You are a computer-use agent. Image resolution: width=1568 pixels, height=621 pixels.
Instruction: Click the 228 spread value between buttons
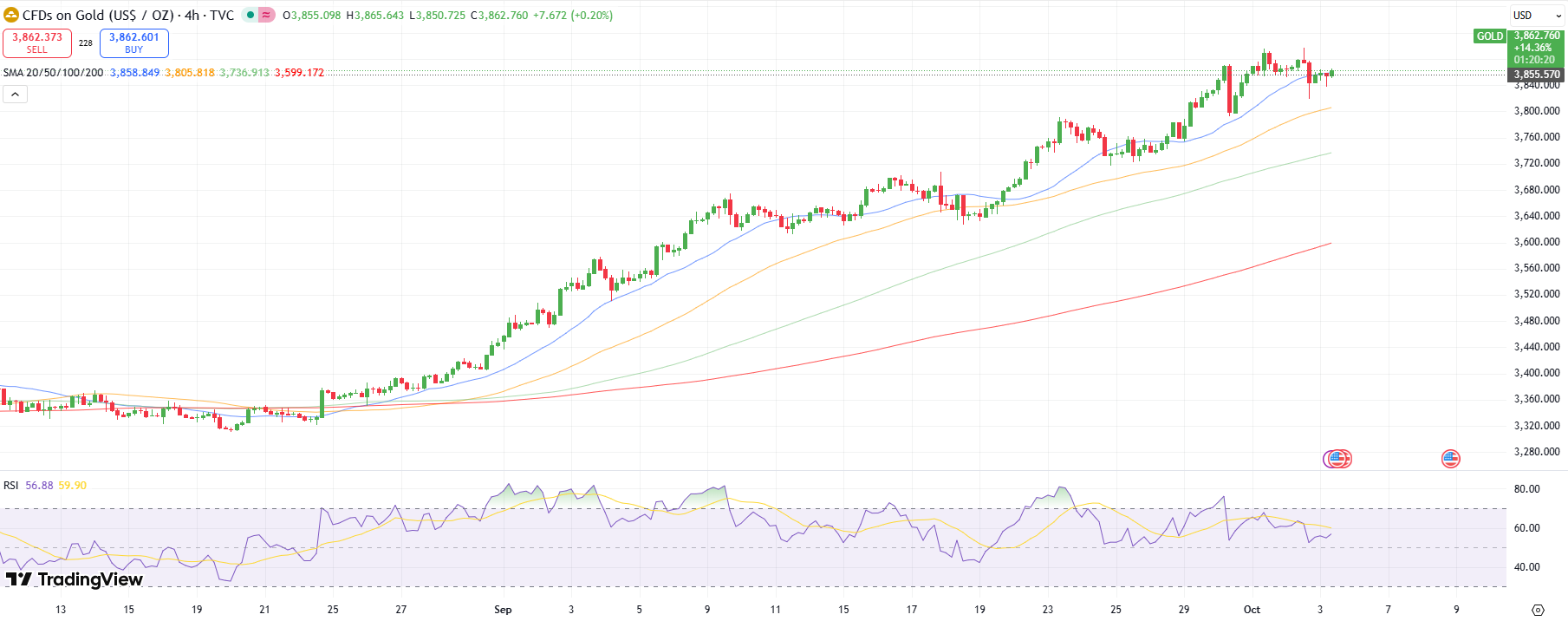pyautogui.click(x=86, y=43)
